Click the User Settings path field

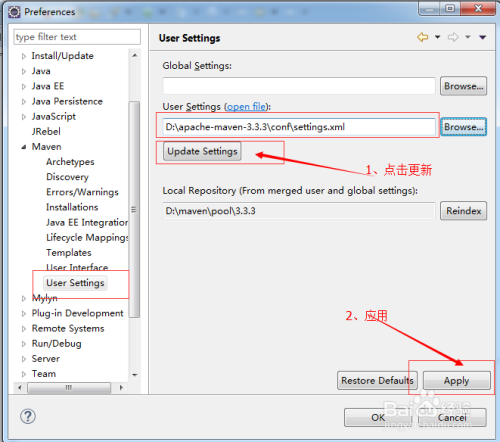click(299, 127)
